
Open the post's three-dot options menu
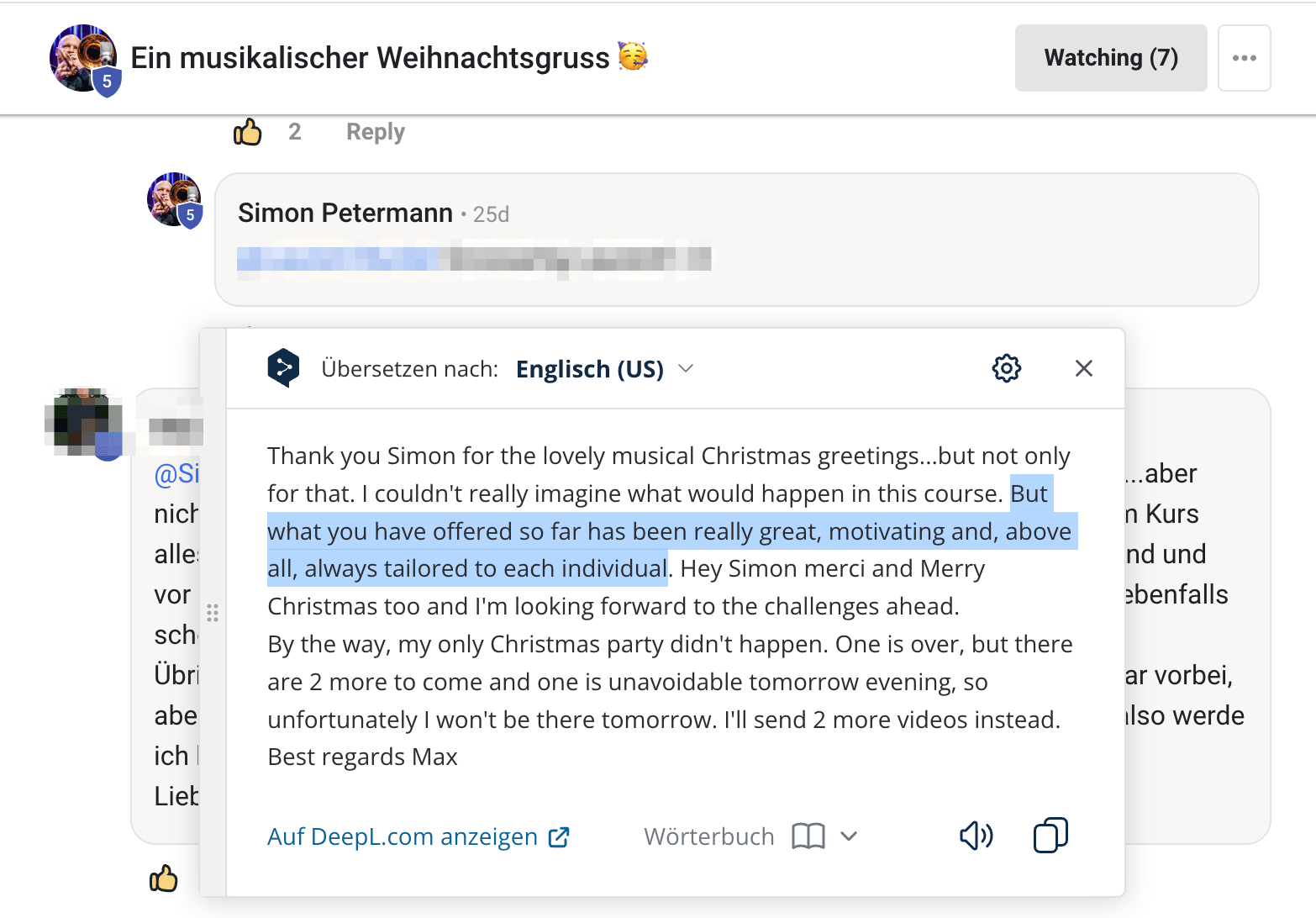coord(1244,58)
